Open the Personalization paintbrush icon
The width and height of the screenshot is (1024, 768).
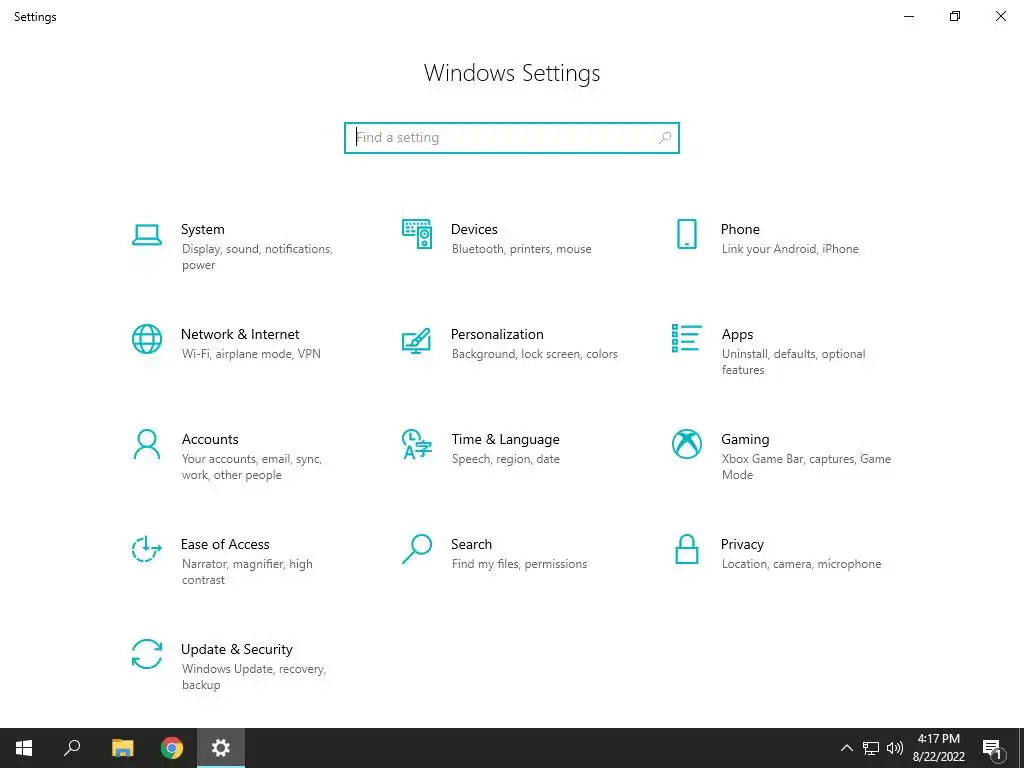click(x=417, y=340)
